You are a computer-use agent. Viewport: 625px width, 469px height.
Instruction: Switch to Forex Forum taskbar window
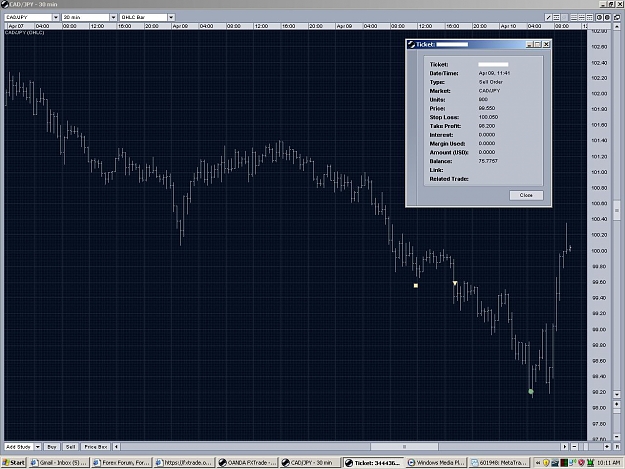(122, 463)
